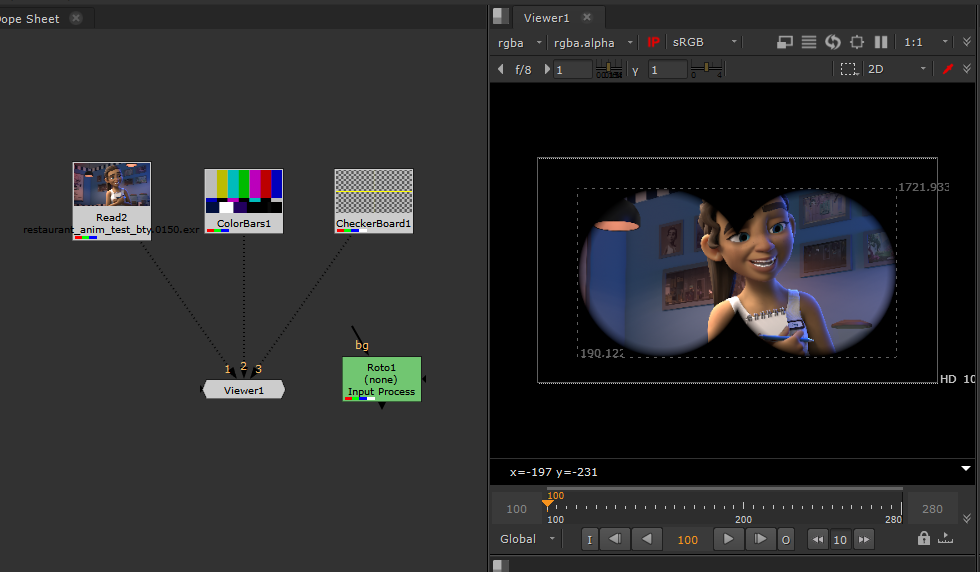Toggle the overscan target icon
Image resolution: width=980 pixels, height=572 pixels.
(857, 42)
